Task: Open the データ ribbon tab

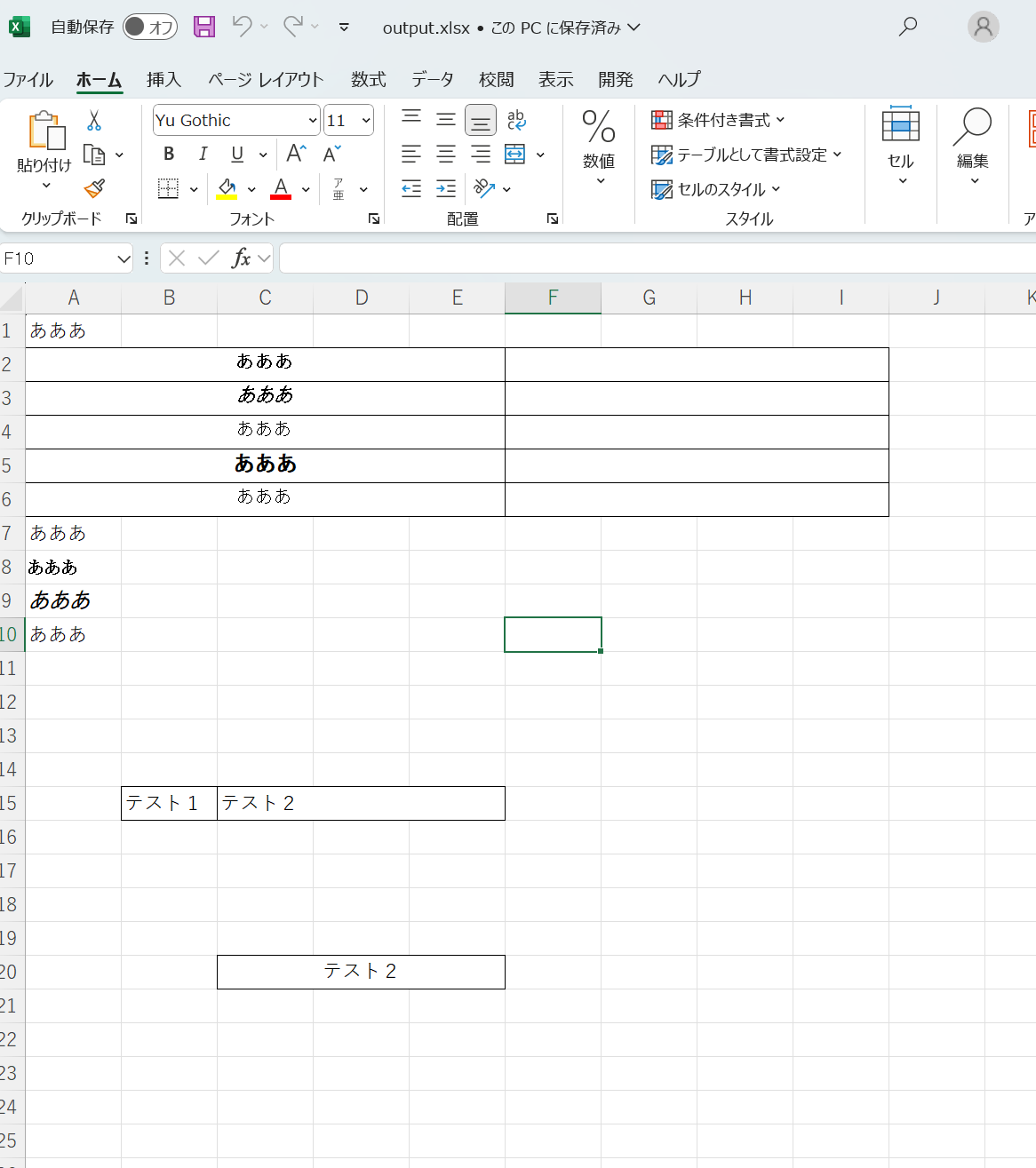Action: coord(432,79)
